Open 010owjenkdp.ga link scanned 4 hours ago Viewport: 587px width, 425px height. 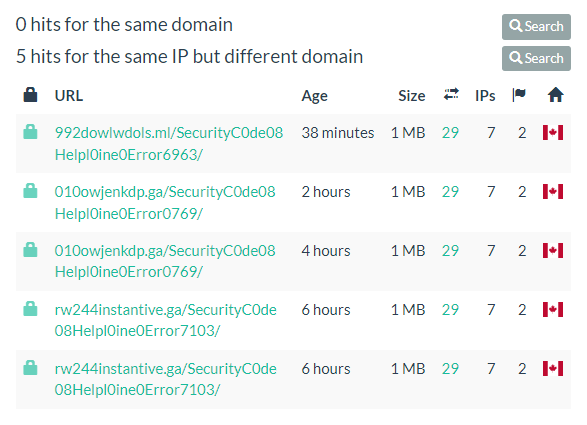tap(165, 261)
